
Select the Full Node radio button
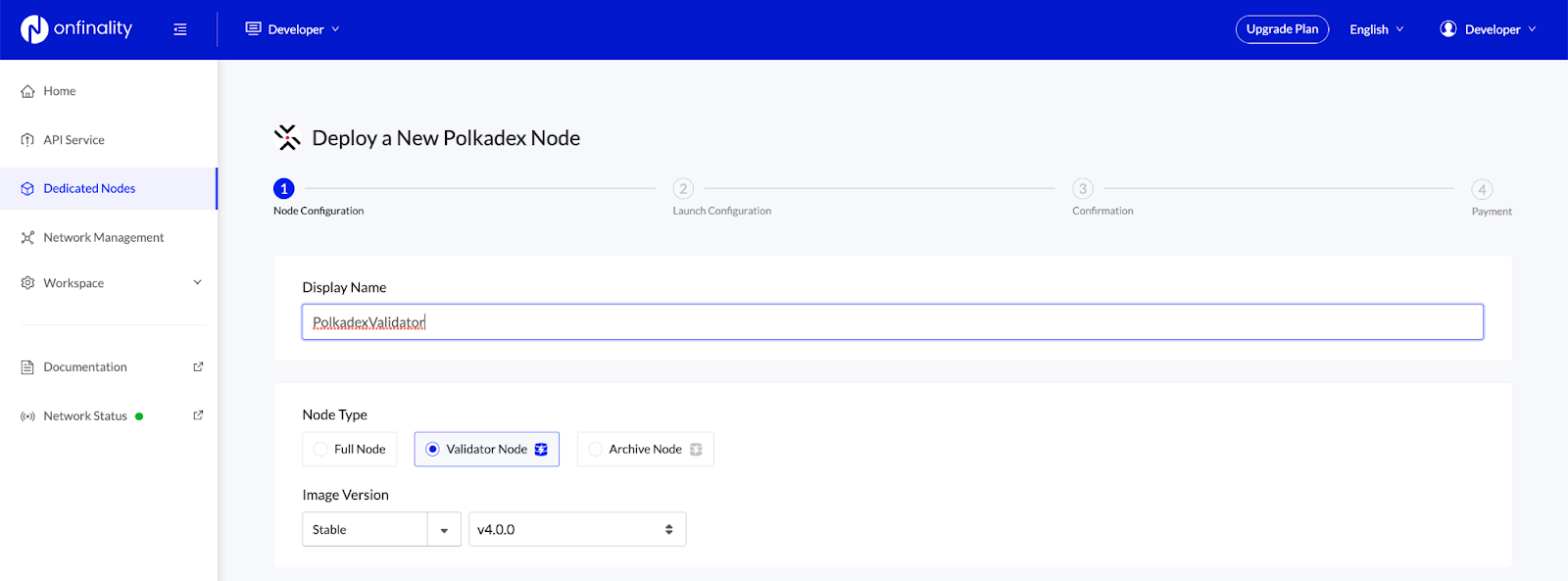320,449
